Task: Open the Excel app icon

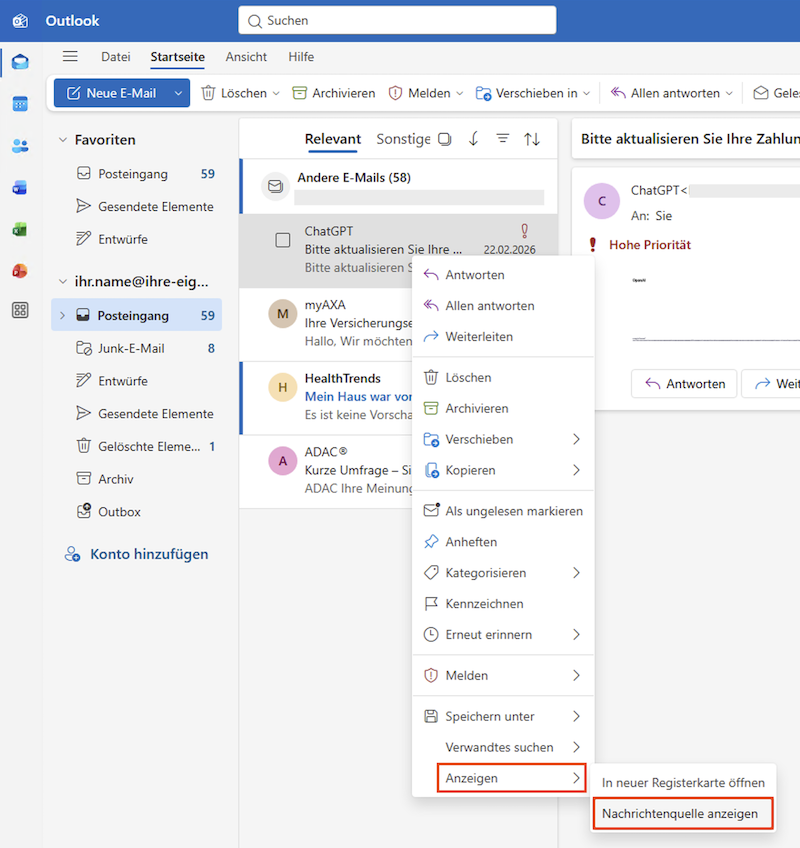Action: coord(20,229)
